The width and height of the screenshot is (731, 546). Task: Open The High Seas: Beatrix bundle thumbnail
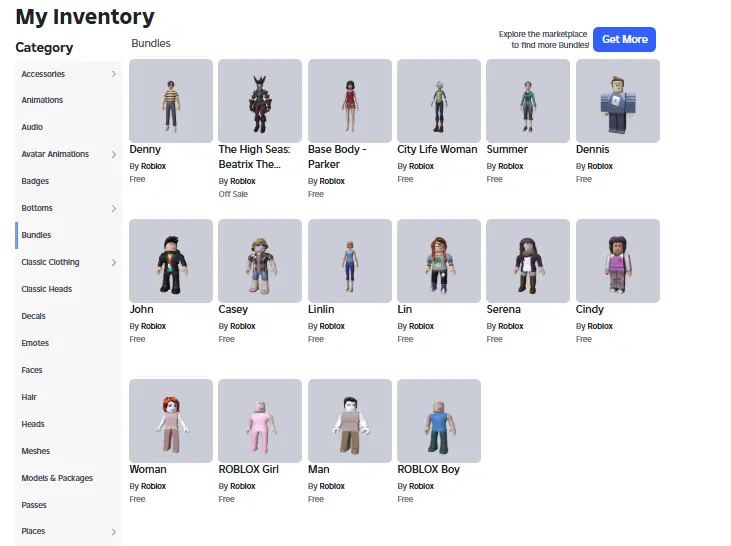[x=260, y=101]
